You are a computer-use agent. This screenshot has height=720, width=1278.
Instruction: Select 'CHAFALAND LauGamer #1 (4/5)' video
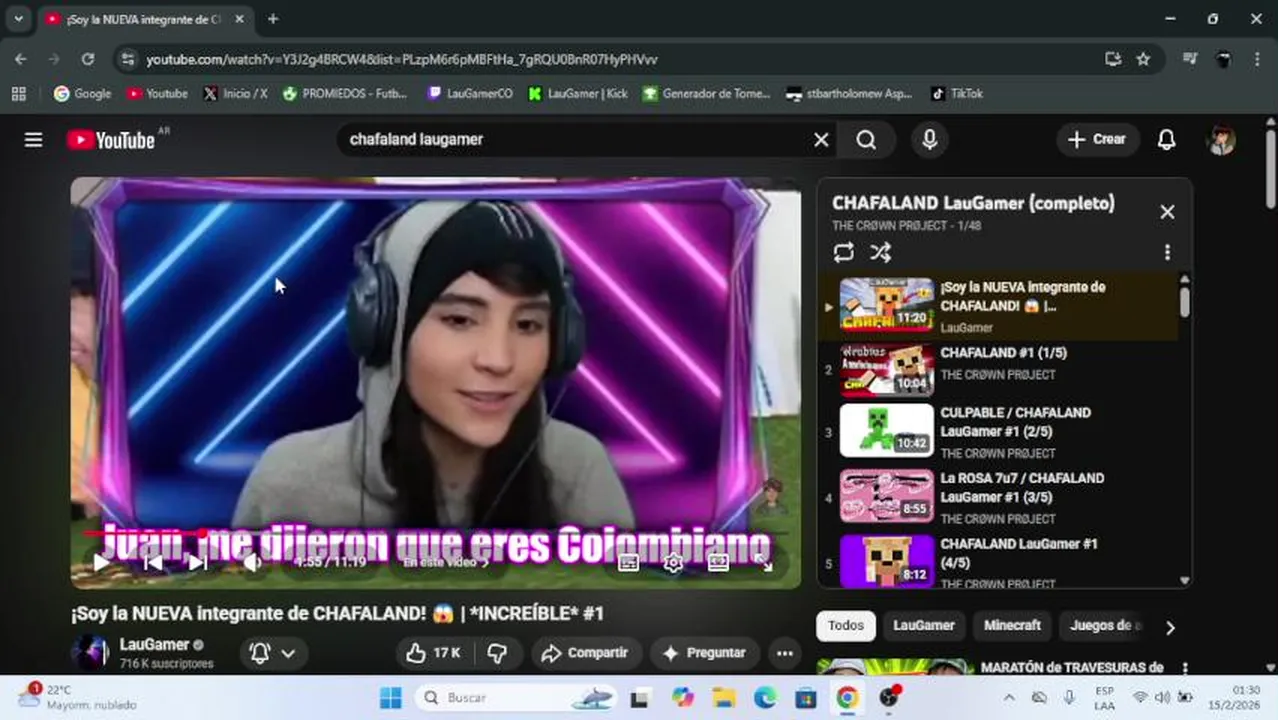tap(1000, 562)
